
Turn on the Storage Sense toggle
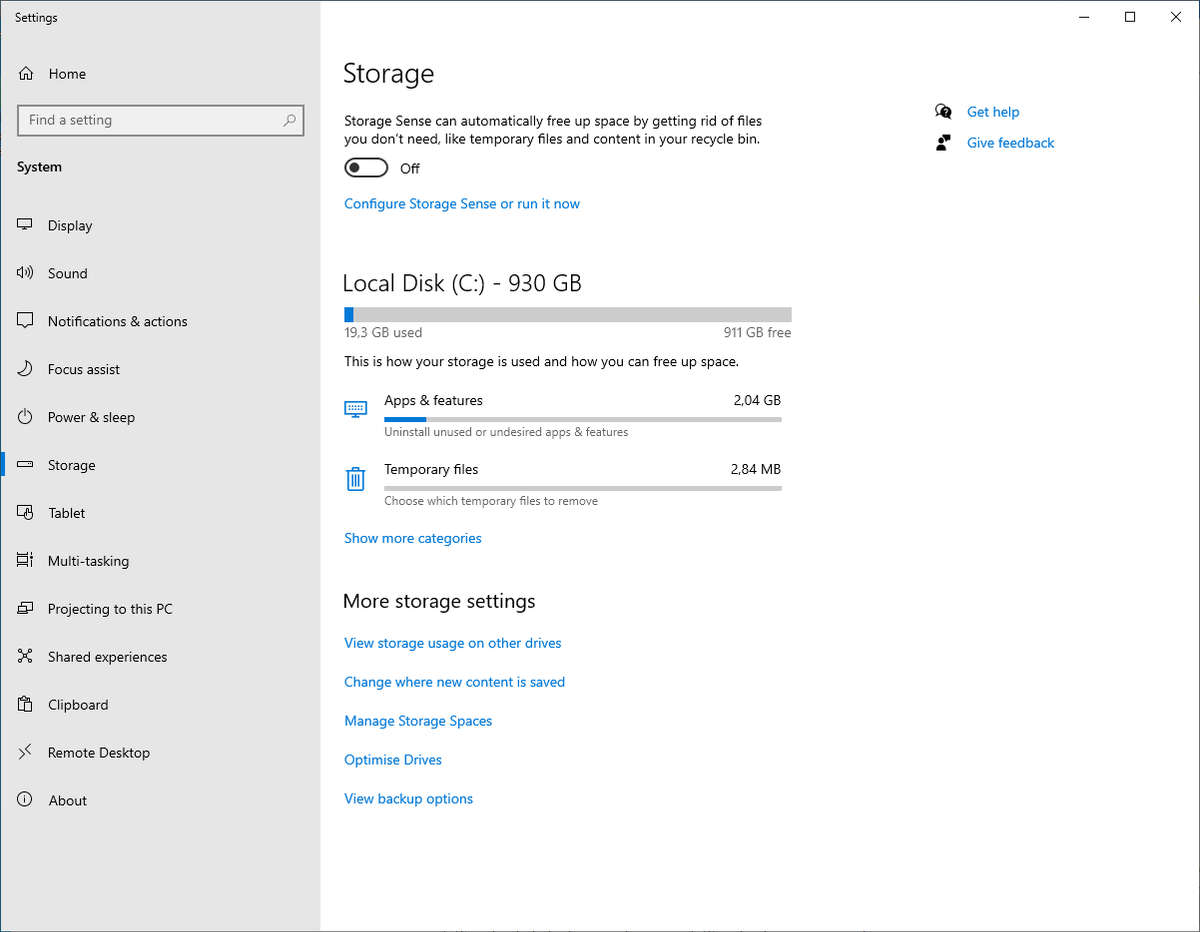pyautogui.click(x=366, y=168)
